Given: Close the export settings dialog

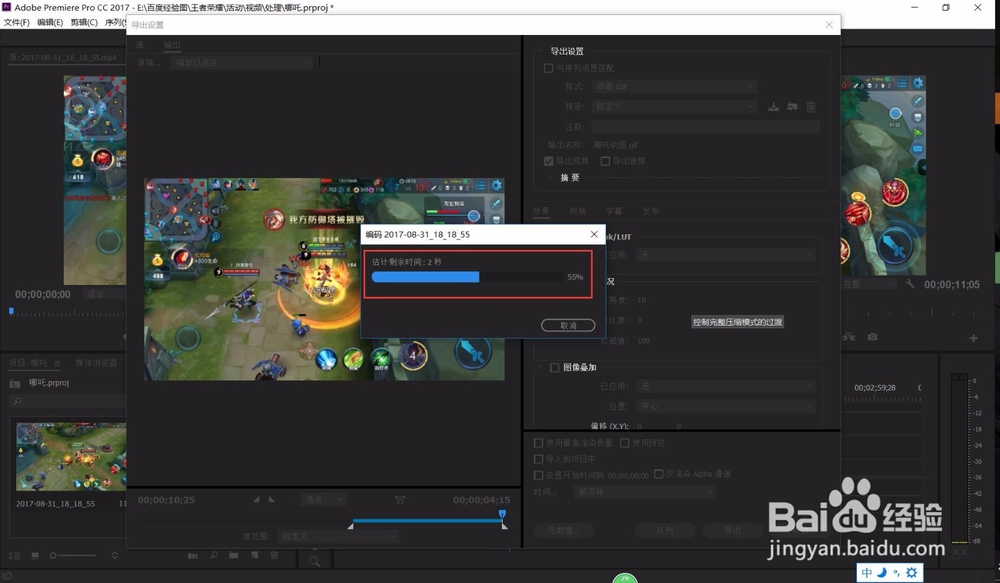Looking at the screenshot, I should [x=828, y=25].
